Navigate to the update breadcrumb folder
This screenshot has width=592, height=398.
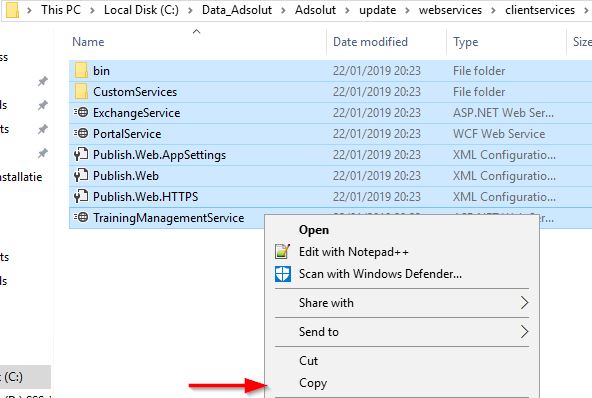pos(378,10)
